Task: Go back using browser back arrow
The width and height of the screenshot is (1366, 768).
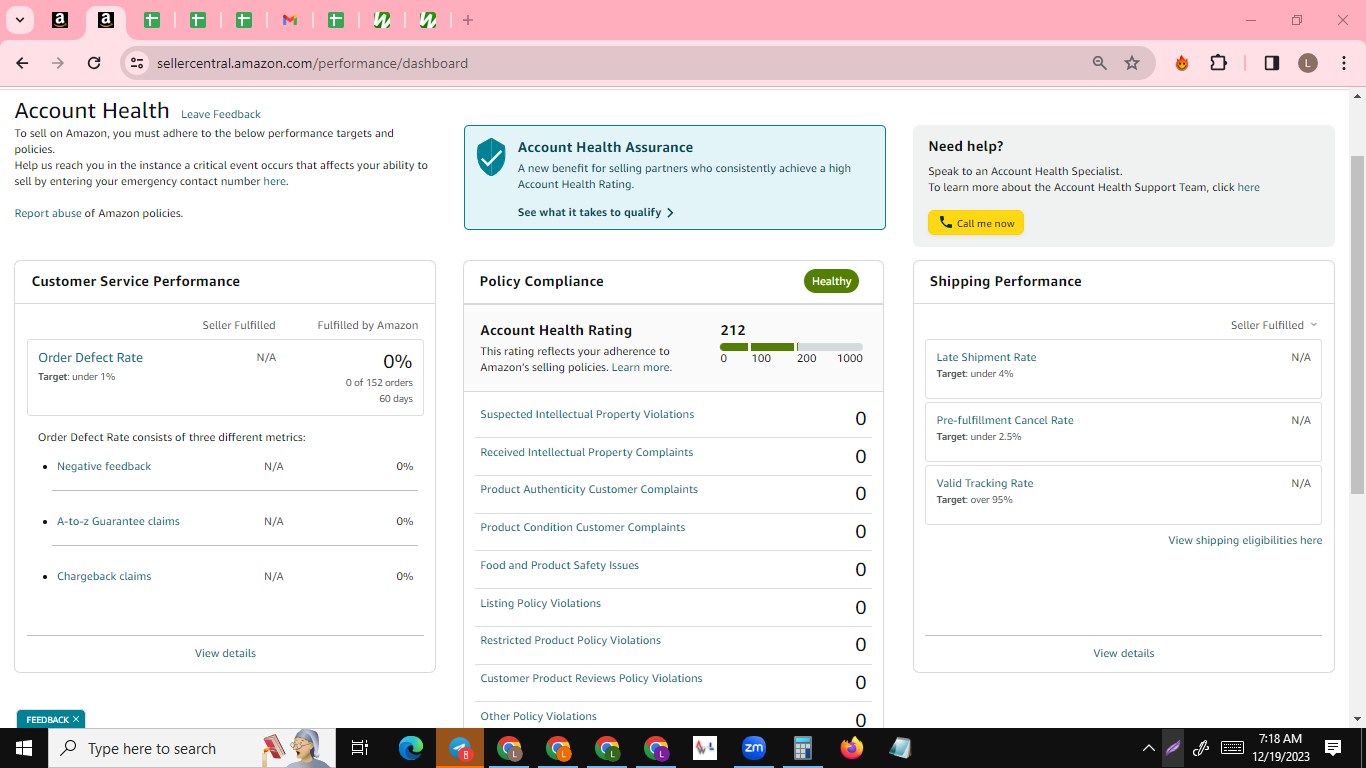Action: [22, 63]
